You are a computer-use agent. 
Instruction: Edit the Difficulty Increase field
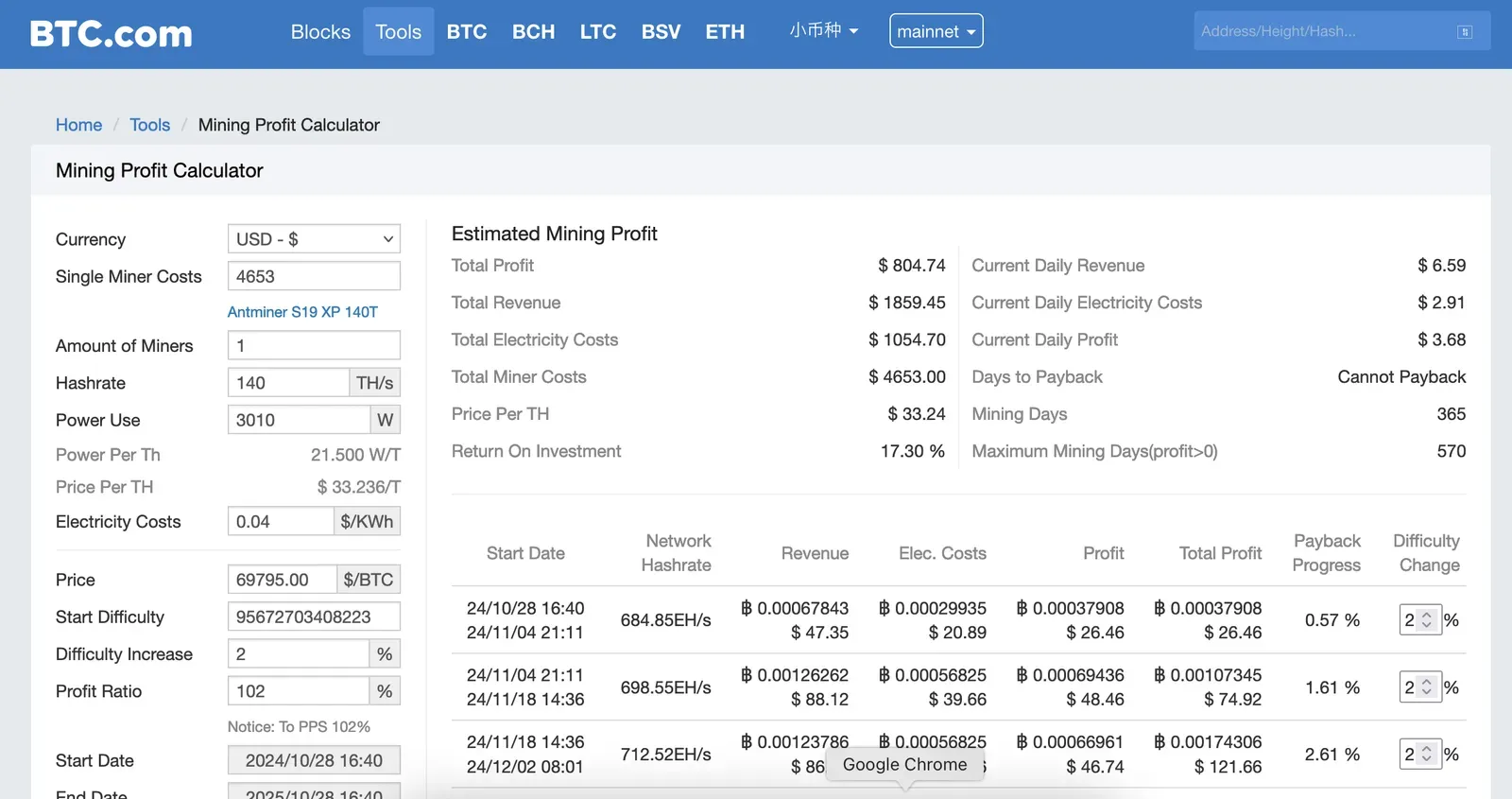coord(299,654)
